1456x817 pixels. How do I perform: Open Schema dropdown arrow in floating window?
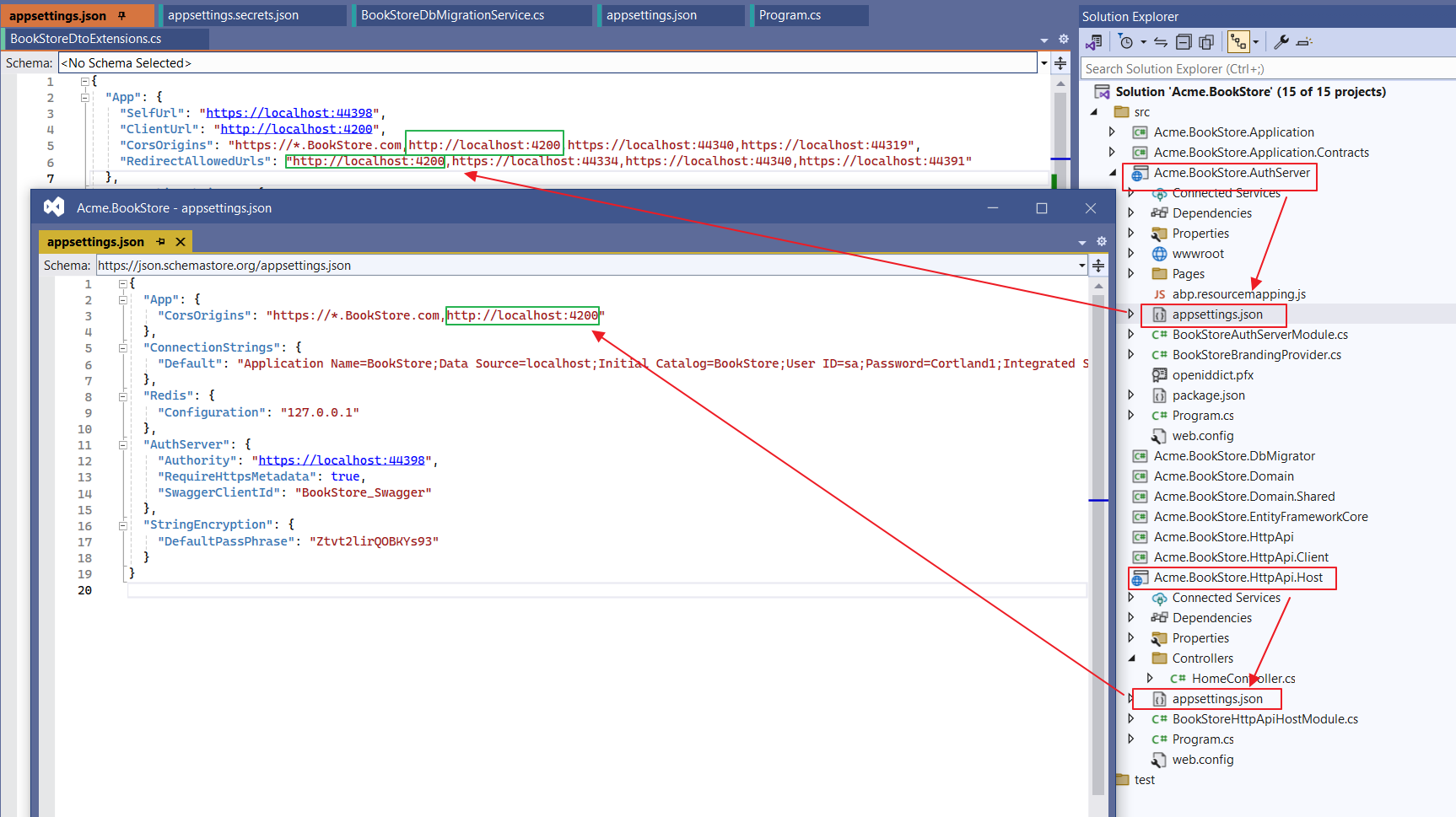(1081, 266)
